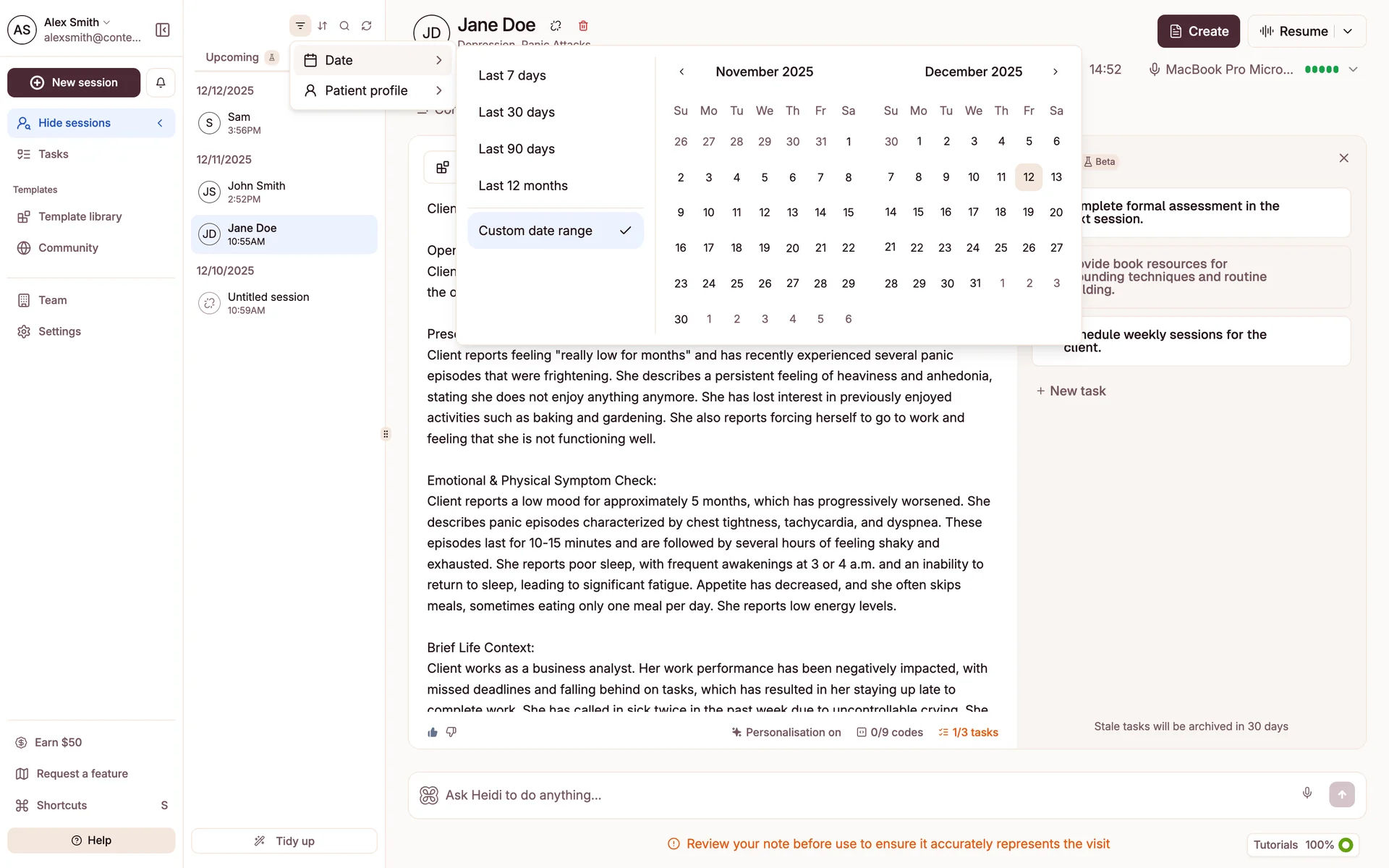
Task: Click microphone icon in Ask Heidi bar
Action: [x=1307, y=793]
